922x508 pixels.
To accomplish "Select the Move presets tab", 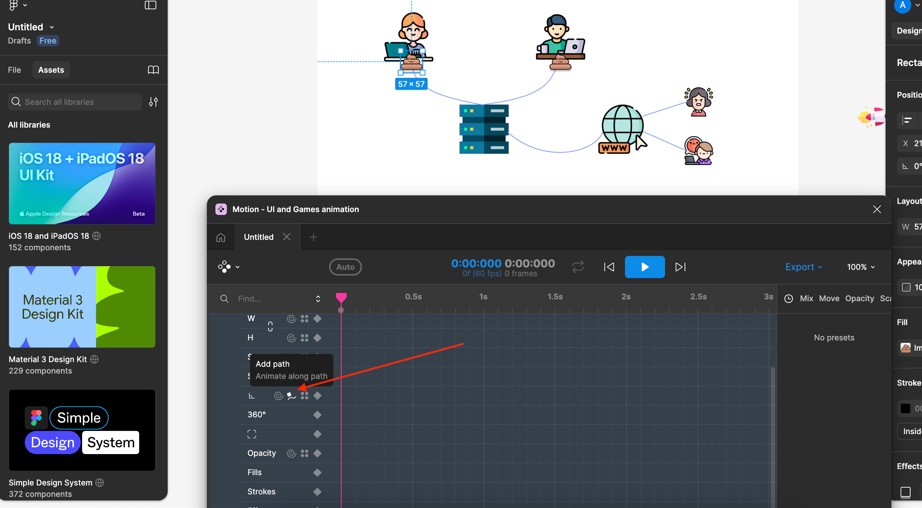I will 829,299.
